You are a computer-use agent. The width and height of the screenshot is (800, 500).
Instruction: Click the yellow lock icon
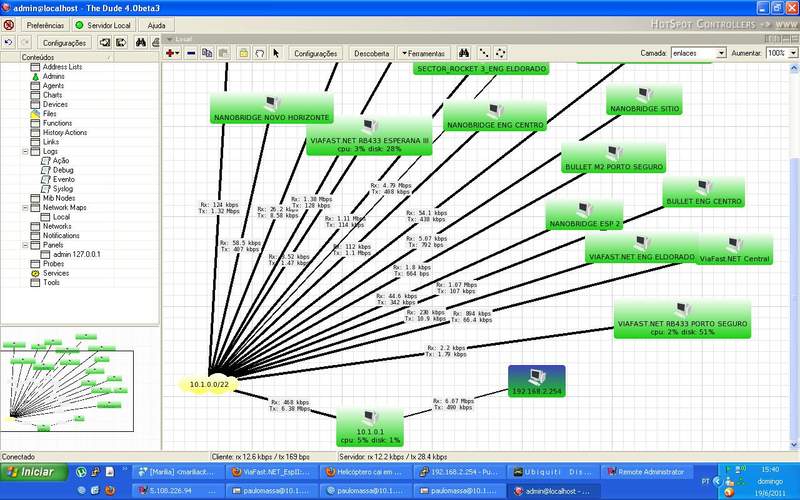click(x=244, y=53)
